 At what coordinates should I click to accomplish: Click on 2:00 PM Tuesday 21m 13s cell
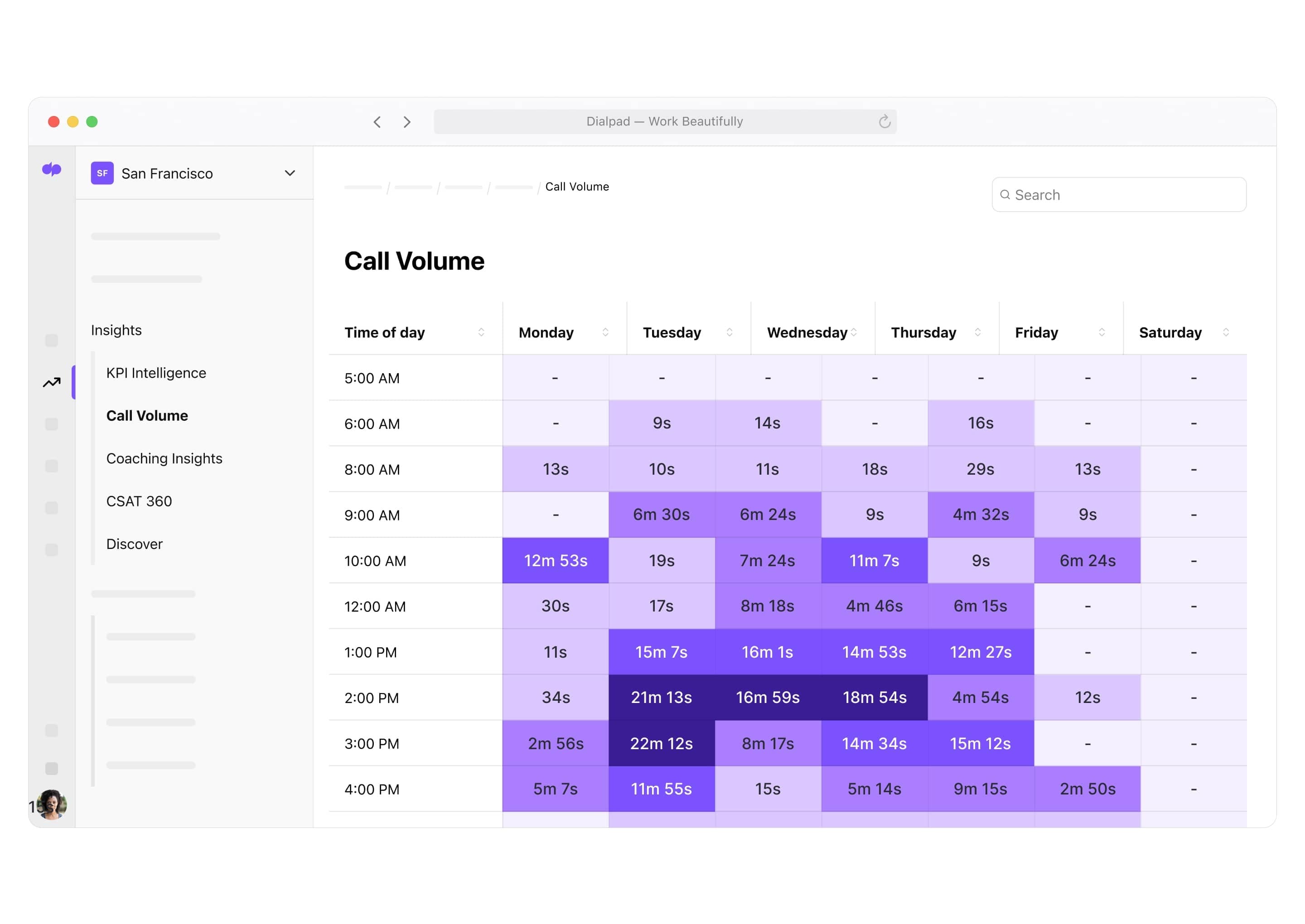(661, 698)
